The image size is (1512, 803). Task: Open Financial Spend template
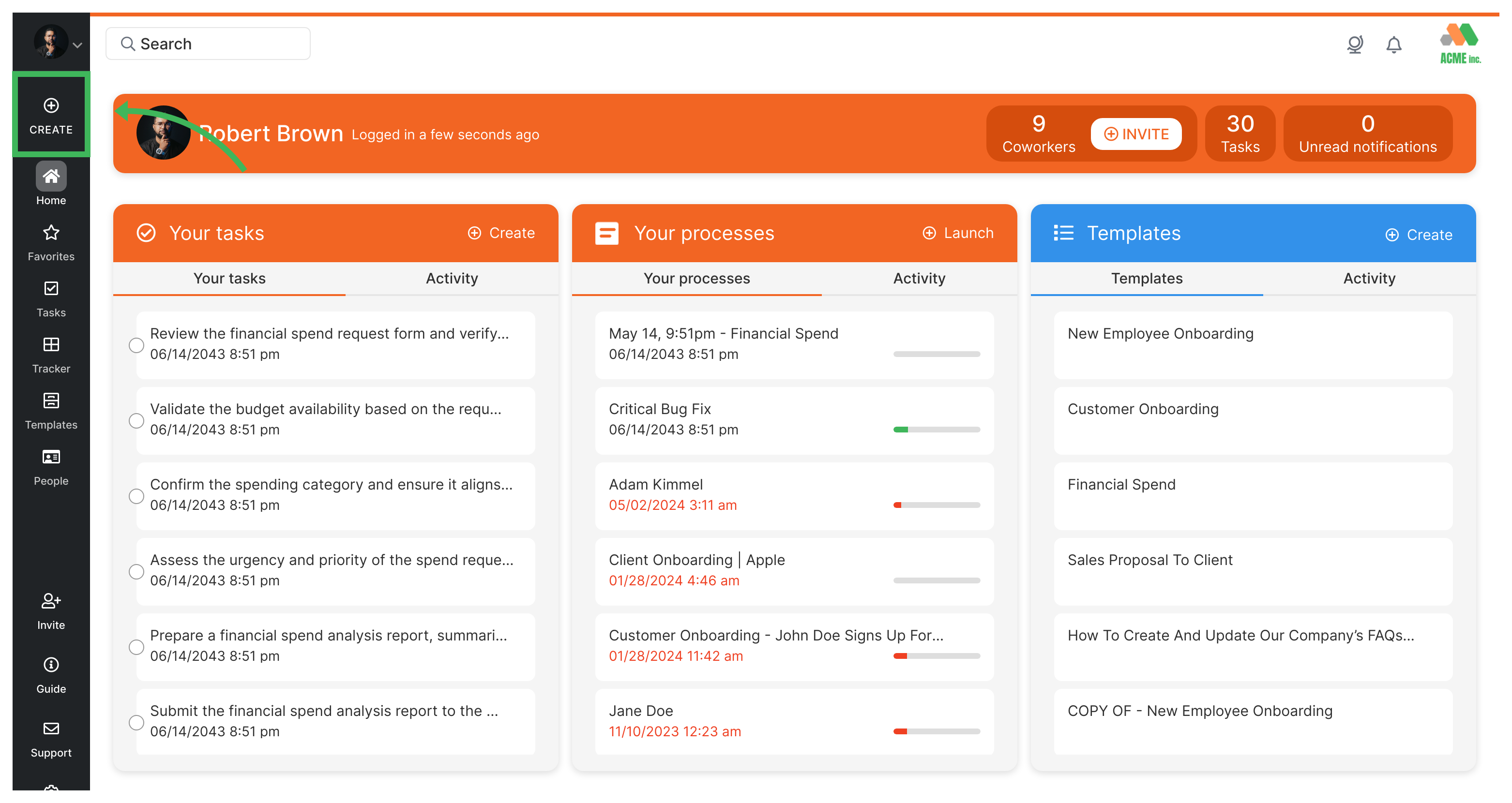[x=1253, y=496]
